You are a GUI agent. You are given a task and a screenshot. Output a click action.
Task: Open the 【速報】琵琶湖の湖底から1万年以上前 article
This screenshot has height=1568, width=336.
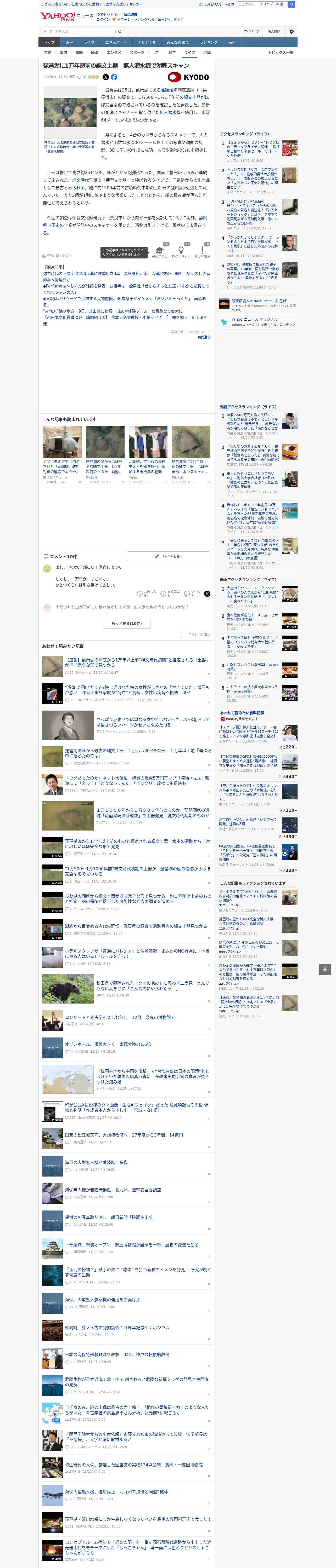[137, 662]
